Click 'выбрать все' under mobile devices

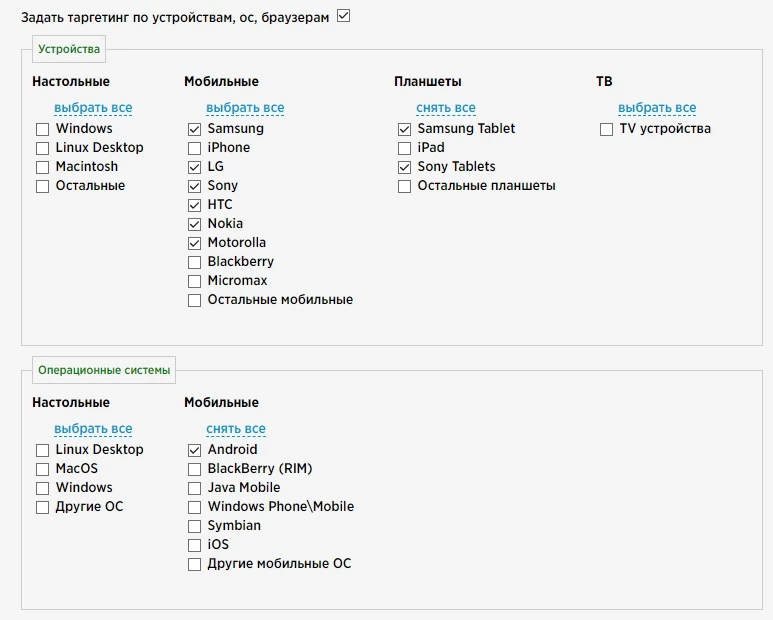(x=245, y=107)
